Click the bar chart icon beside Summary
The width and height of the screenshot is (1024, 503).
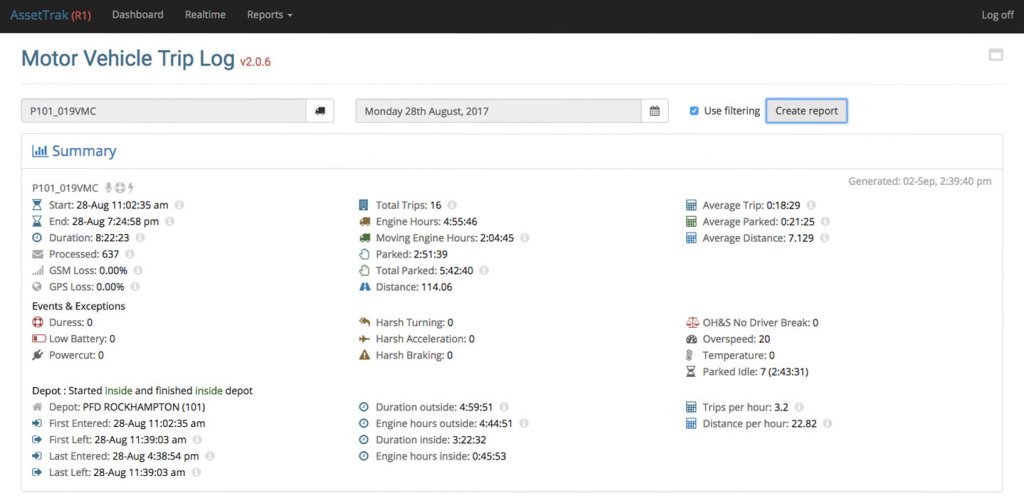tap(40, 152)
